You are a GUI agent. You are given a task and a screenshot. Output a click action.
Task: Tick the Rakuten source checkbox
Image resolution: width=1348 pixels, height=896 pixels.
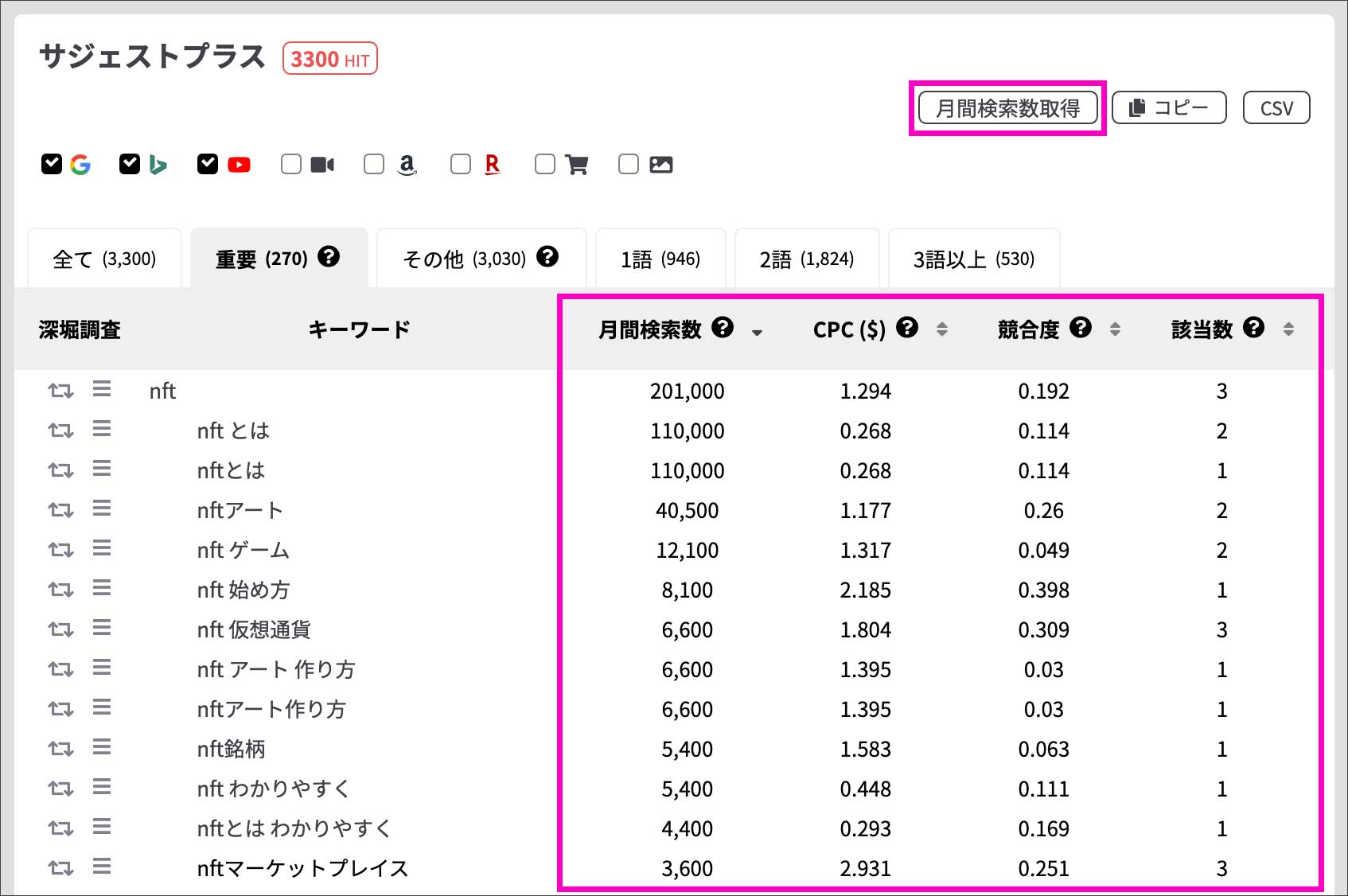[461, 164]
